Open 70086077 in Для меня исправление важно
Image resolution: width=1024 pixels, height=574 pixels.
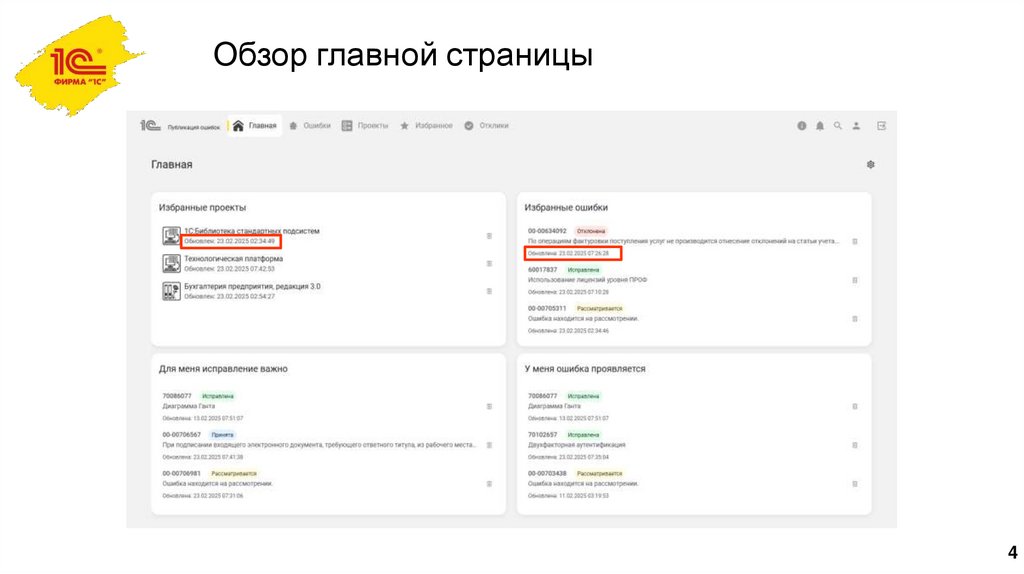[177, 396]
